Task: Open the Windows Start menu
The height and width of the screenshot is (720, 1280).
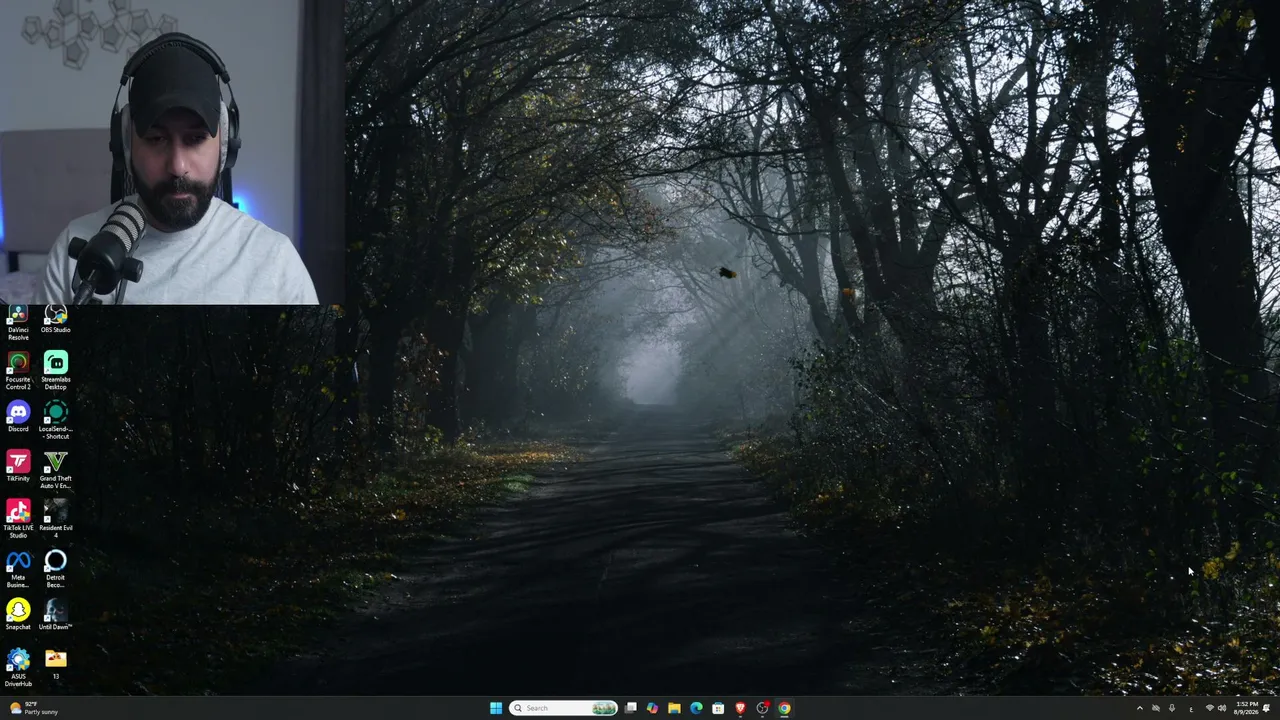Action: 496,708
